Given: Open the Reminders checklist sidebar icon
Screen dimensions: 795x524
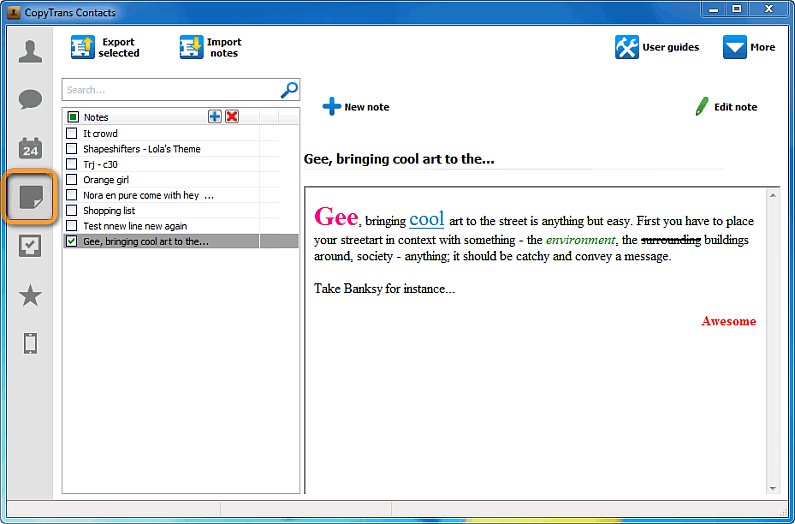Looking at the screenshot, I should (30, 246).
